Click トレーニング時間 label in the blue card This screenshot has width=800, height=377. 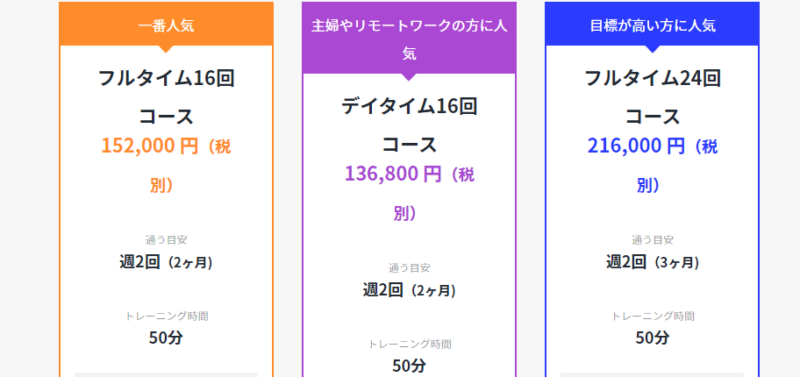pyautogui.click(x=652, y=316)
